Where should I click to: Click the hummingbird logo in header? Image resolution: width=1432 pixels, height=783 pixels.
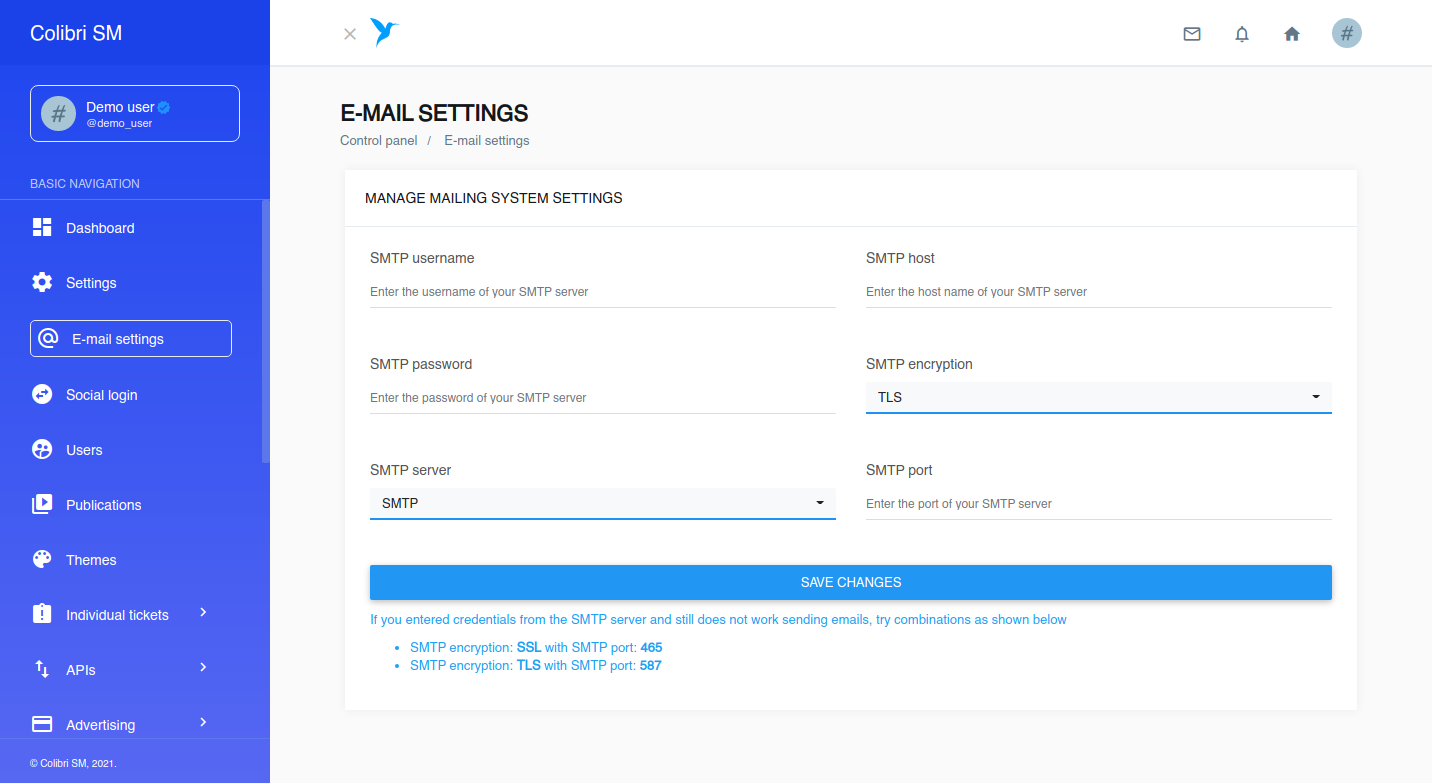tap(384, 33)
